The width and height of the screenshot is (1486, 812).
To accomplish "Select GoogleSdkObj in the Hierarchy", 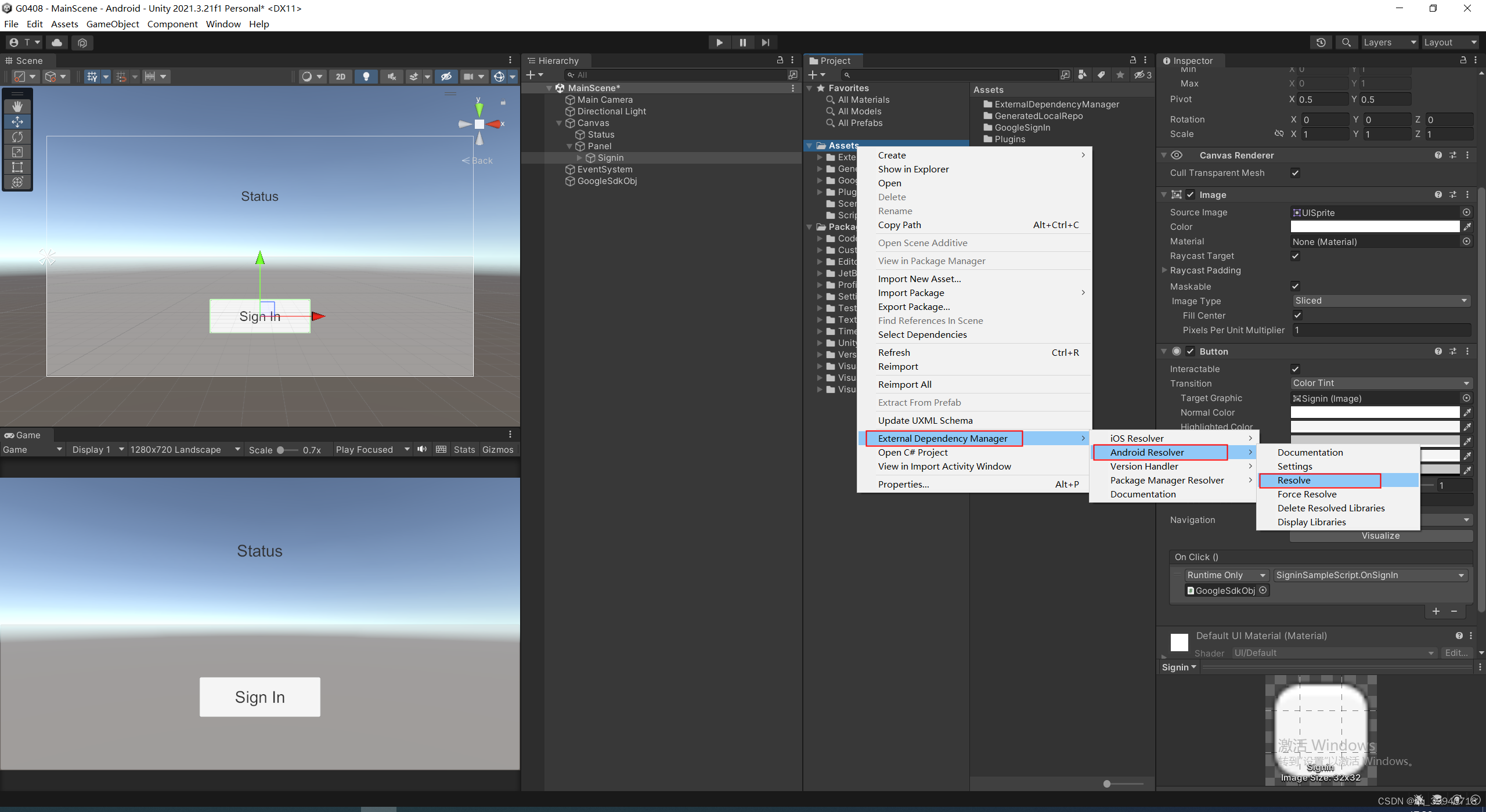I will (x=607, y=181).
